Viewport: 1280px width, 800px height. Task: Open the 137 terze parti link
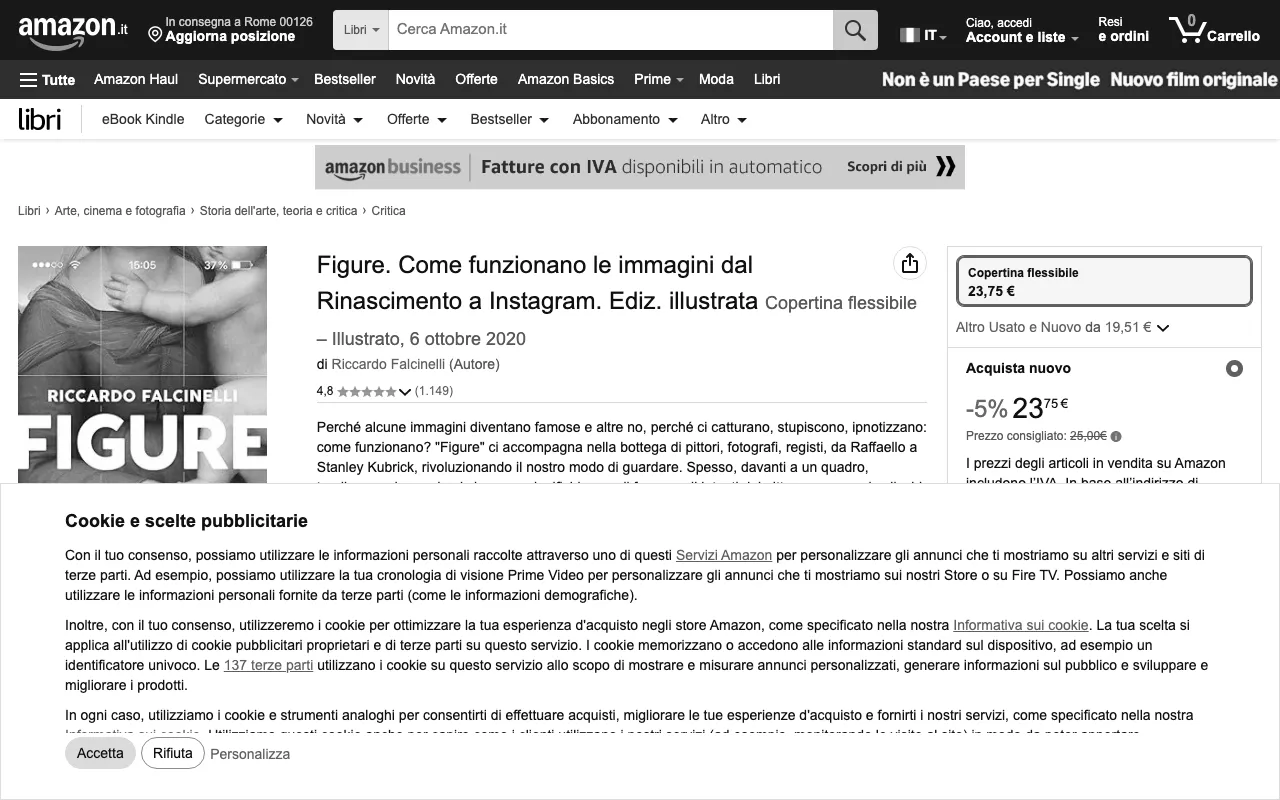tap(268, 665)
